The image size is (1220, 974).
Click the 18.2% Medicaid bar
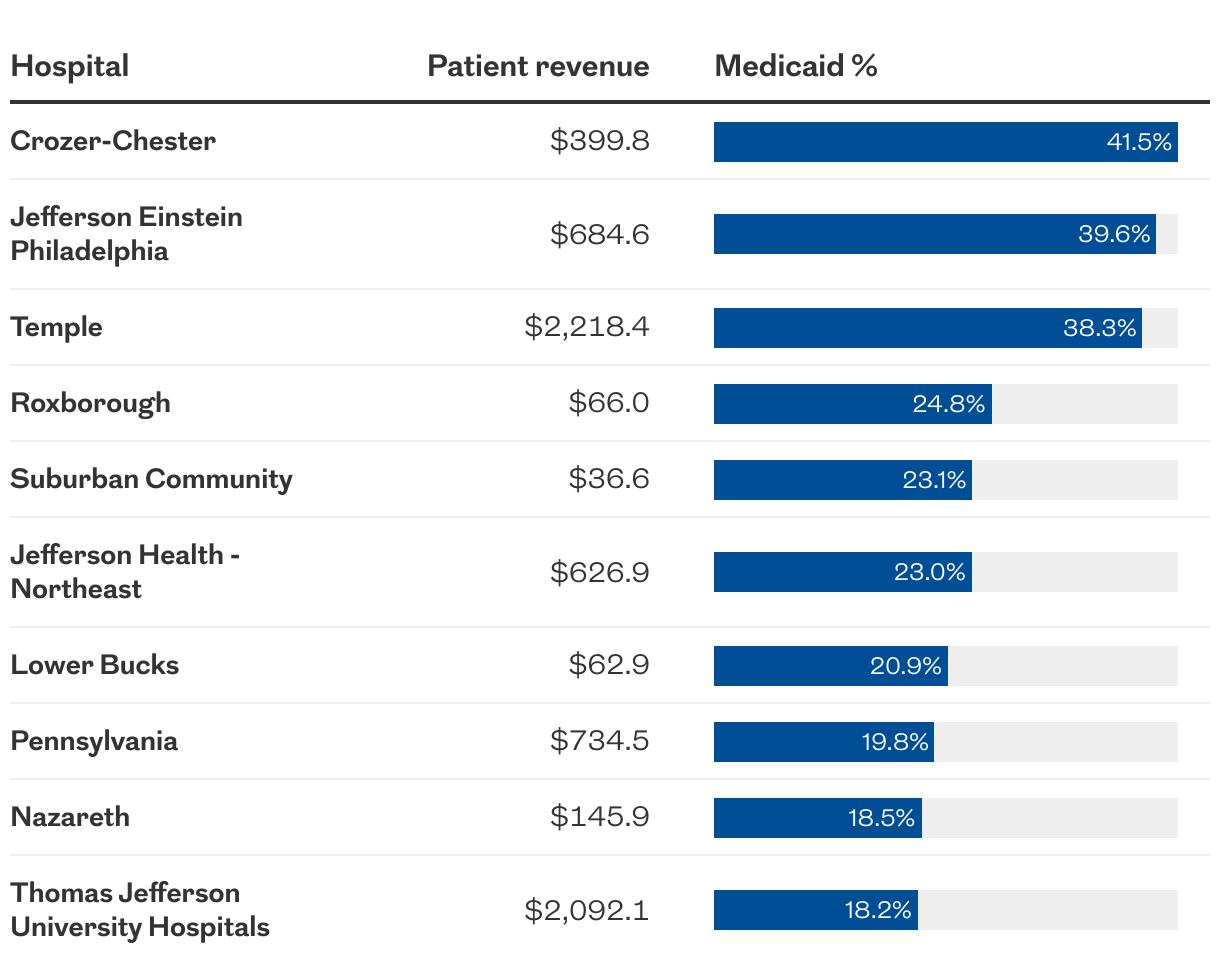point(816,910)
